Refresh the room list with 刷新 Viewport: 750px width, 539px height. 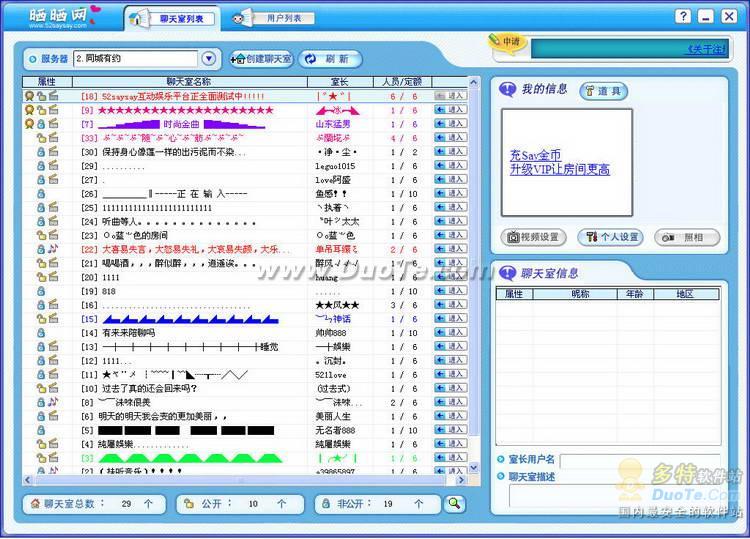coord(330,59)
